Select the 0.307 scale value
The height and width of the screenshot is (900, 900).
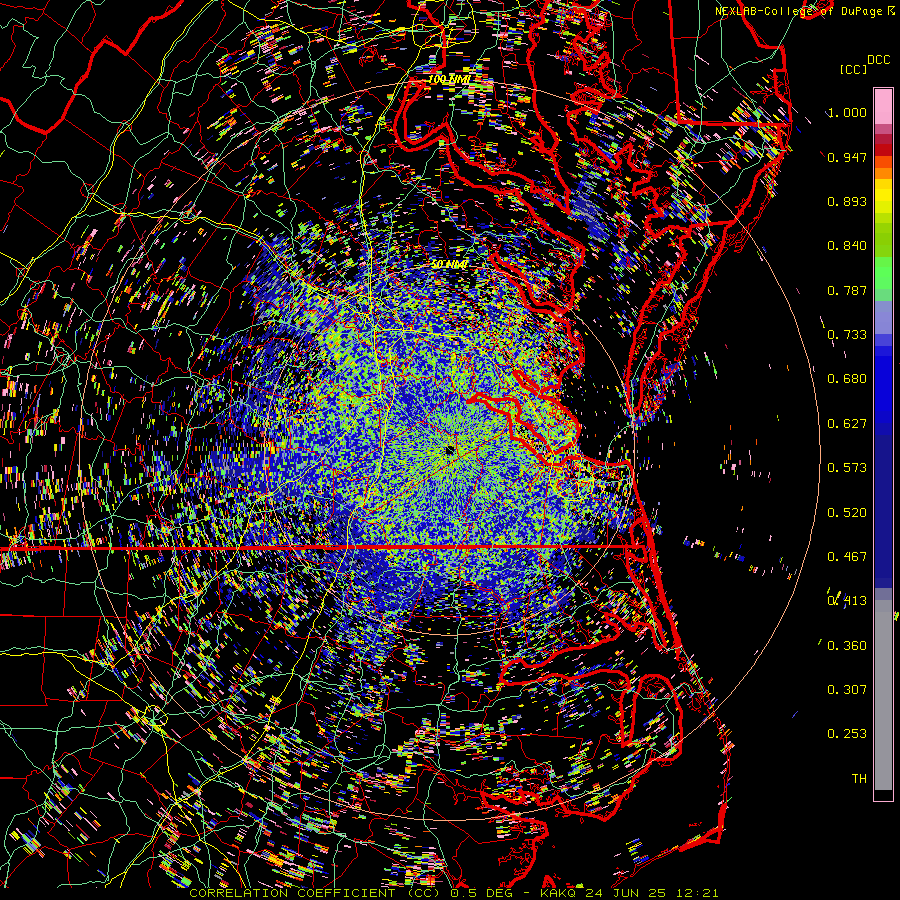coord(847,690)
